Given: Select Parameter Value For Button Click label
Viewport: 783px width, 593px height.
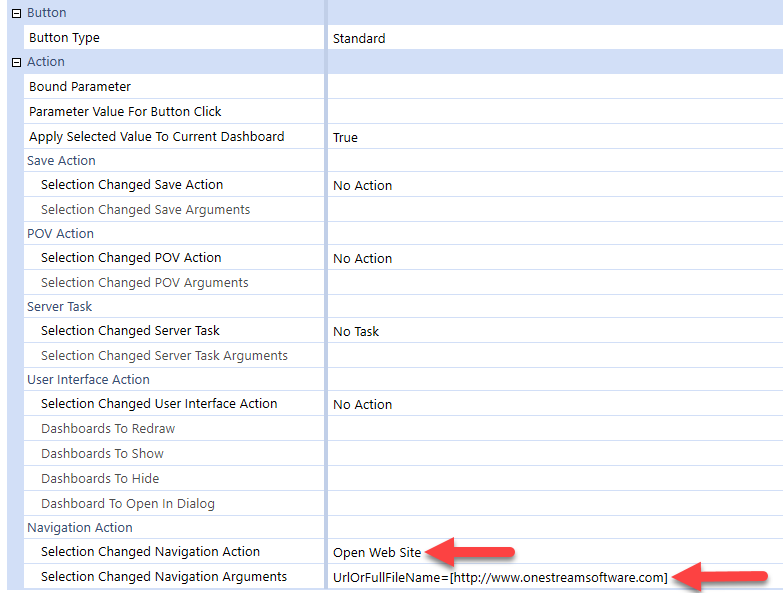Looking at the screenshot, I should [x=125, y=112].
